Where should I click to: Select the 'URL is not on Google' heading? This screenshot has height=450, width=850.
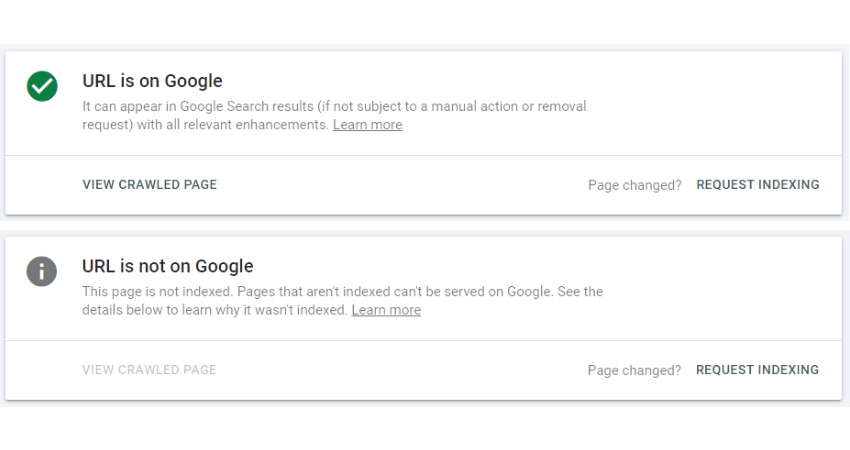(168, 266)
